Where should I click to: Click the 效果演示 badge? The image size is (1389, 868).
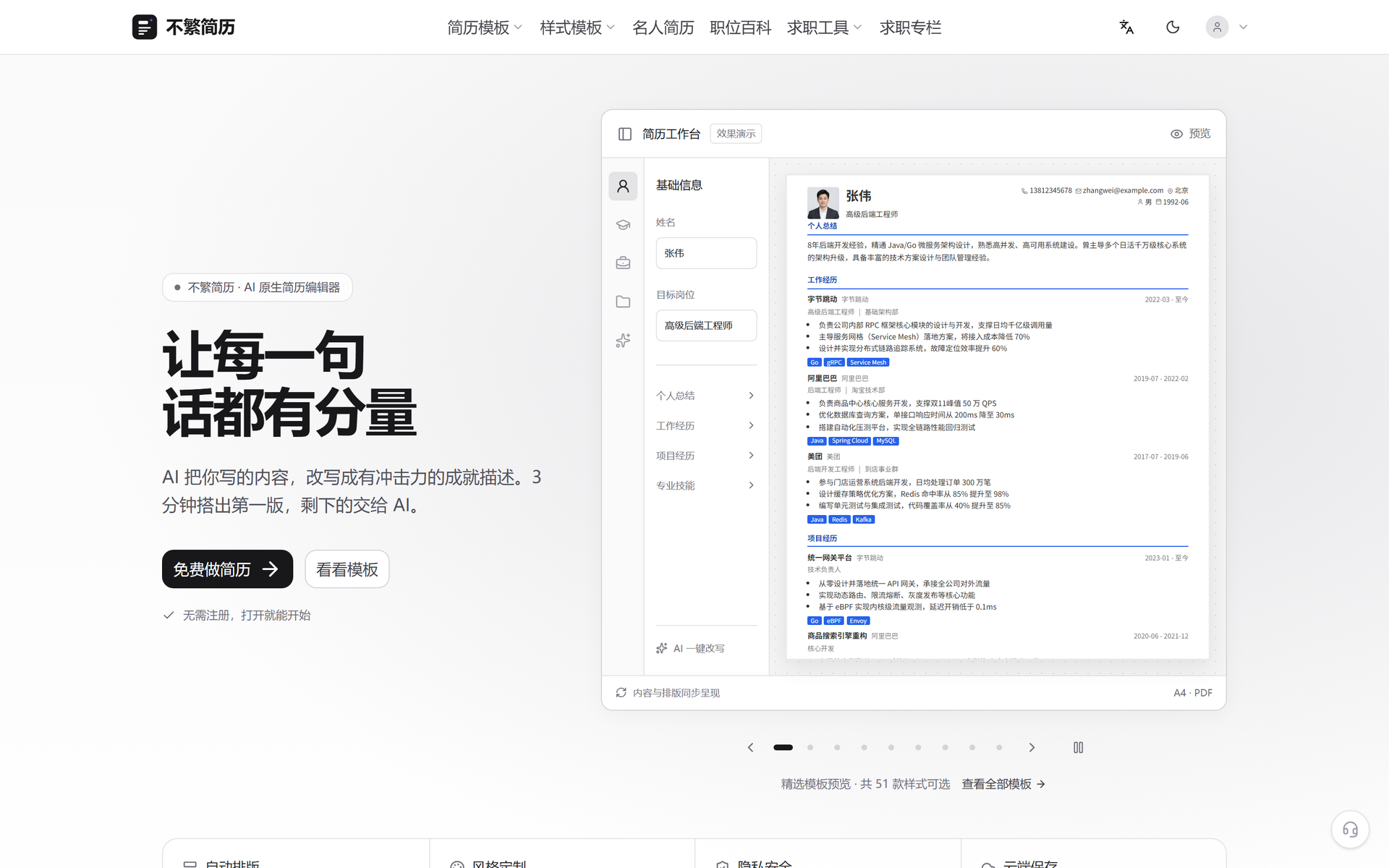coord(736,134)
